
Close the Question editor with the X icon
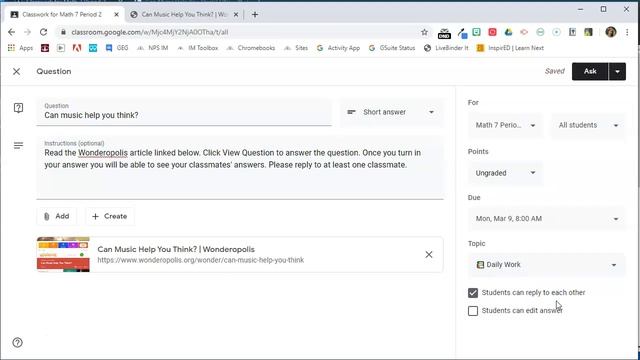tap(16, 71)
